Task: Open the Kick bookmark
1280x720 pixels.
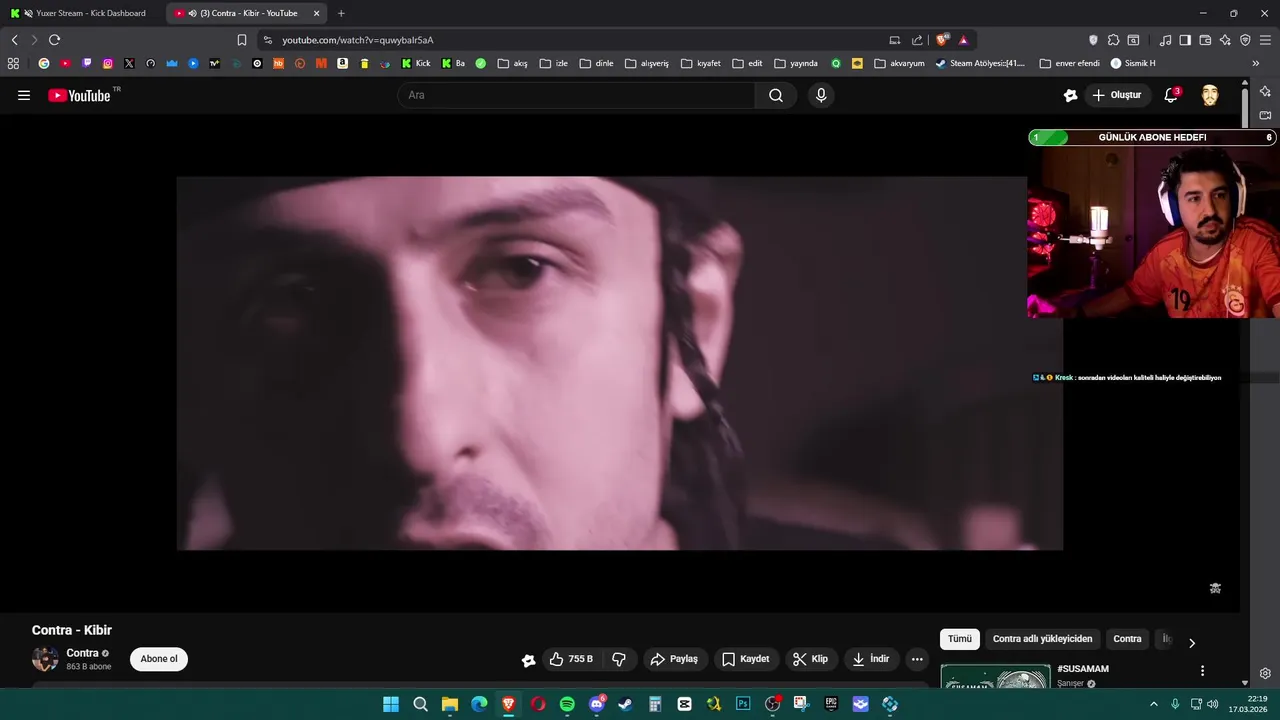Action: [x=416, y=63]
